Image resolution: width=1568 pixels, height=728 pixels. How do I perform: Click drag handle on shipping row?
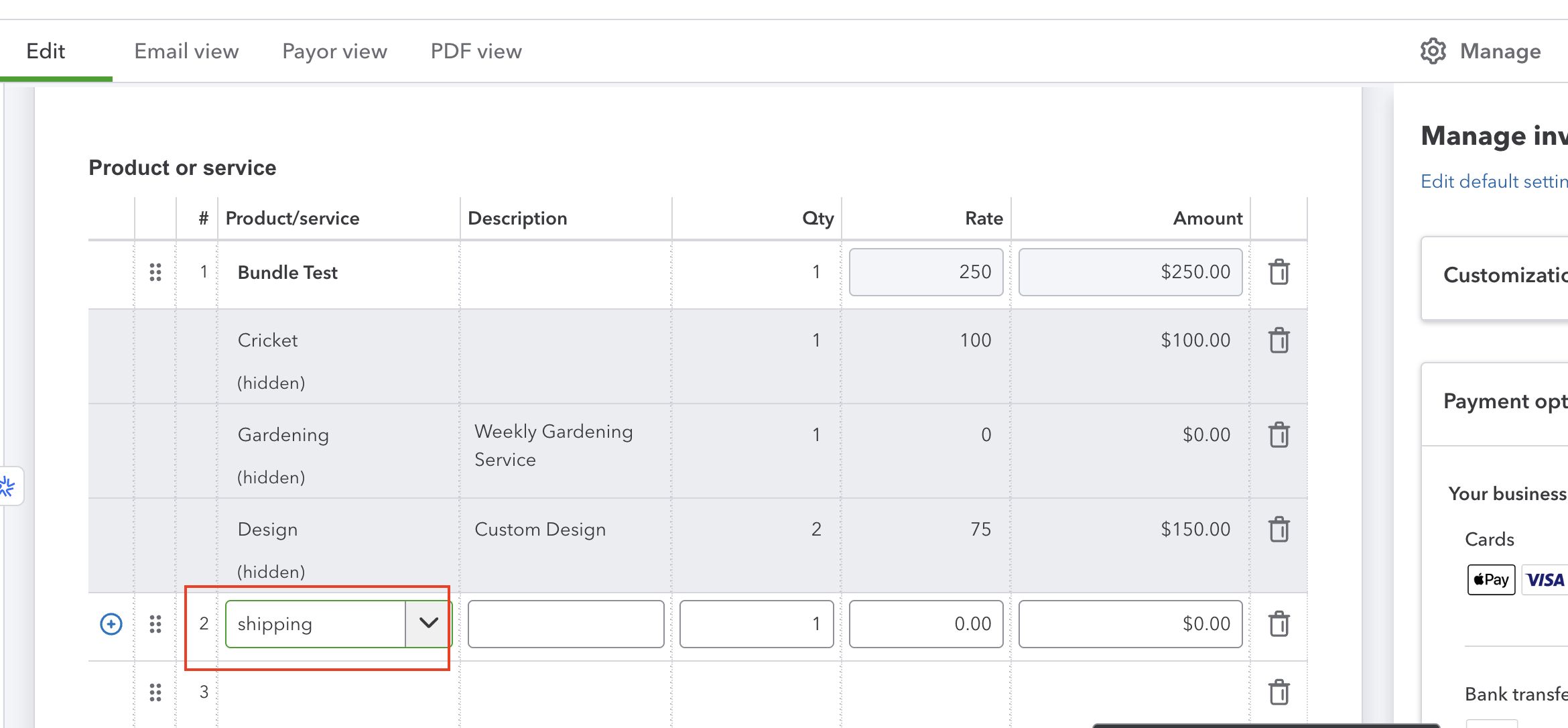coord(155,623)
